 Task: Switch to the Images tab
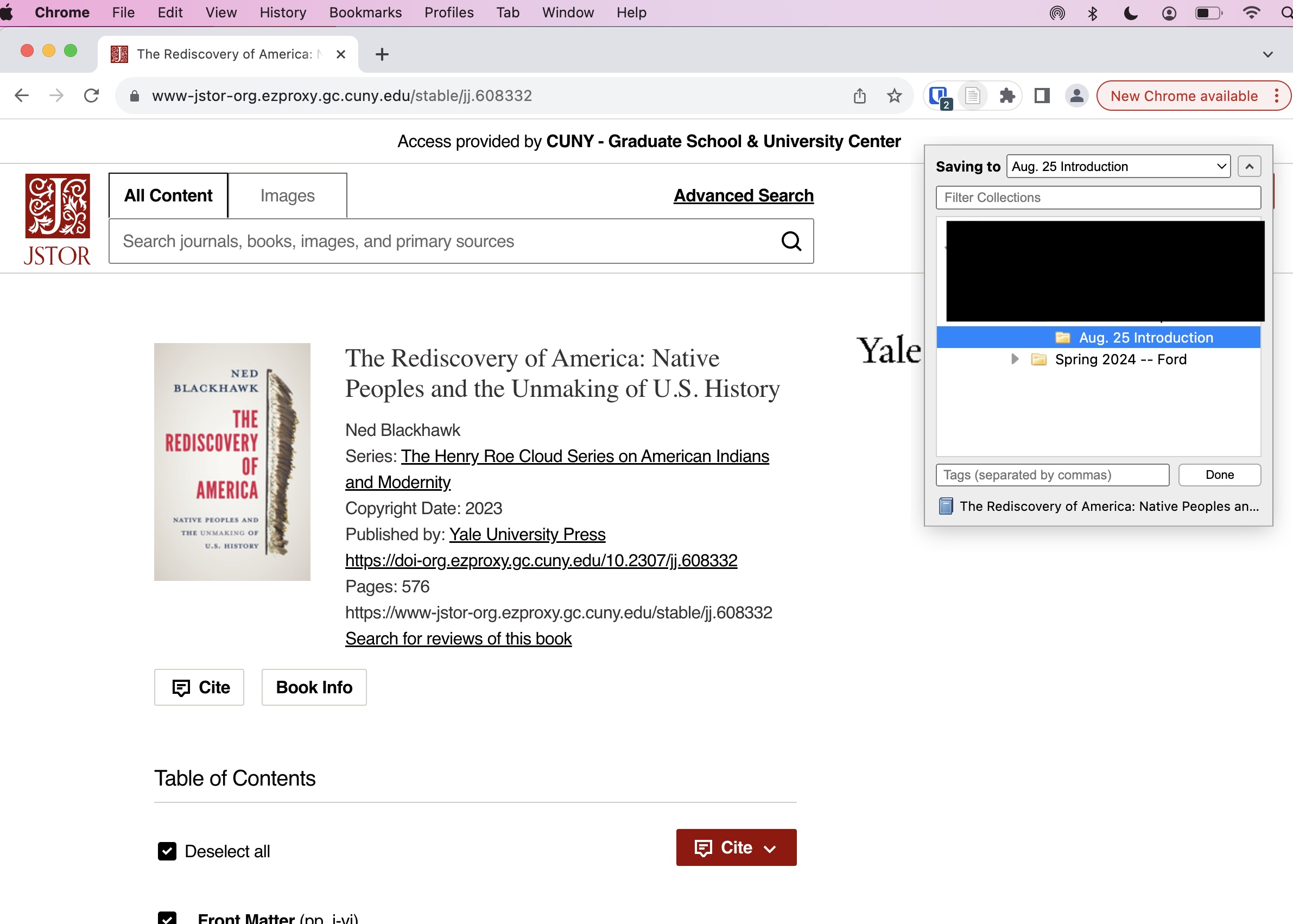[x=287, y=196]
